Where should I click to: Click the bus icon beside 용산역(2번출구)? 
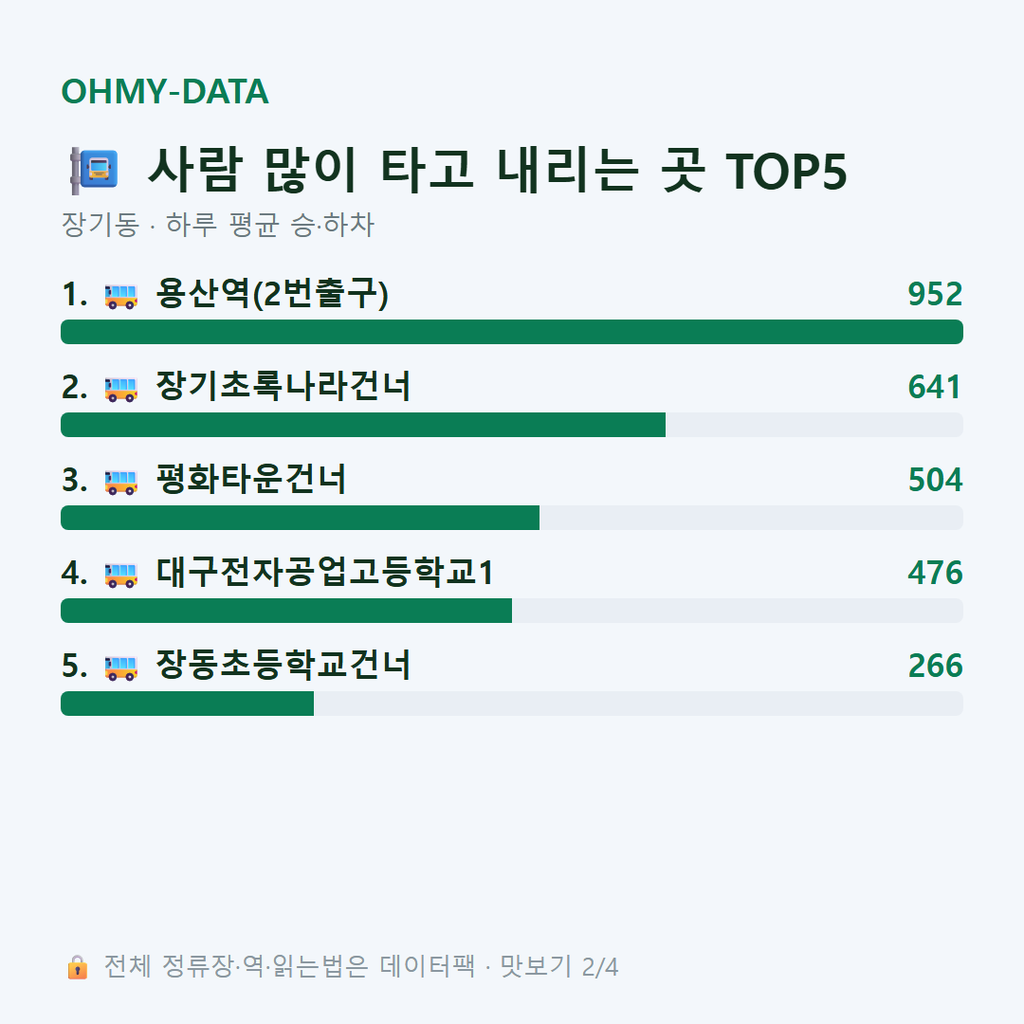tap(121, 296)
